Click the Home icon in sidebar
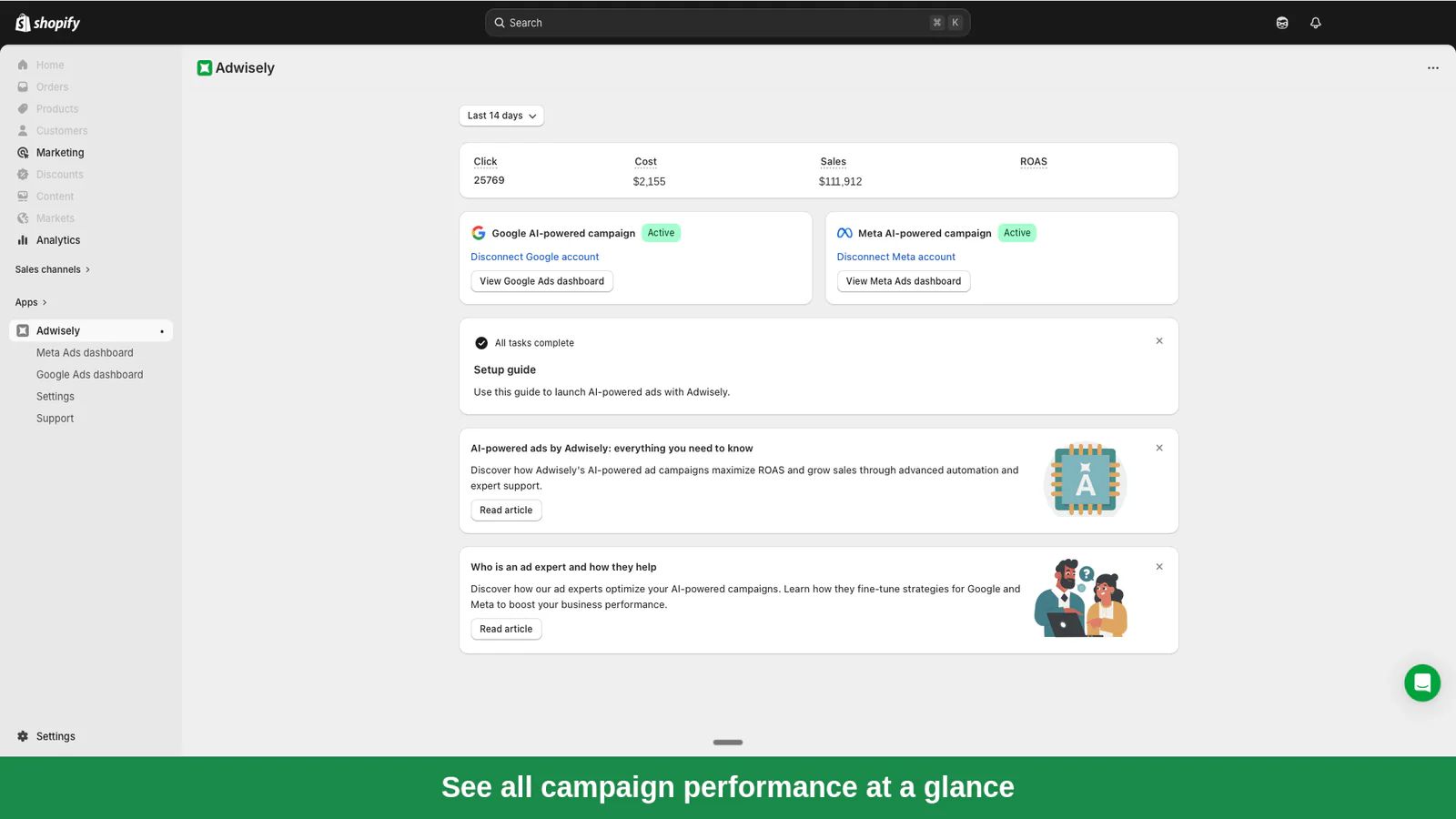Image resolution: width=1456 pixels, height=819 pixels. click(x=23, y=65)
